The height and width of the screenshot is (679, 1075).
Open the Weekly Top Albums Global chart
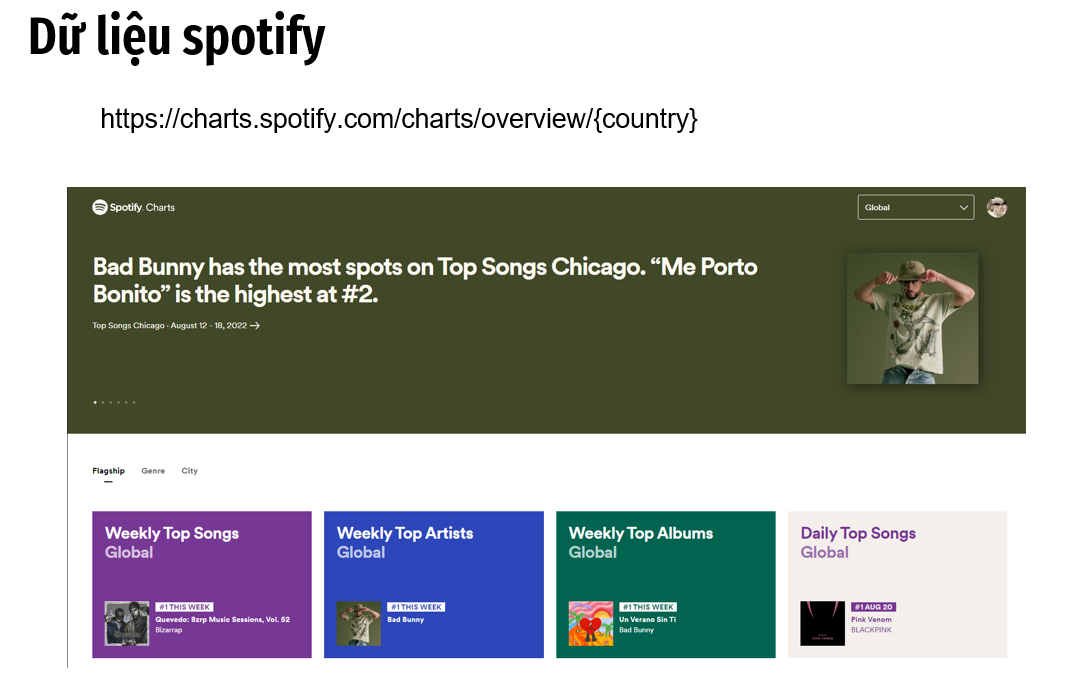click(x=665, y=584)
